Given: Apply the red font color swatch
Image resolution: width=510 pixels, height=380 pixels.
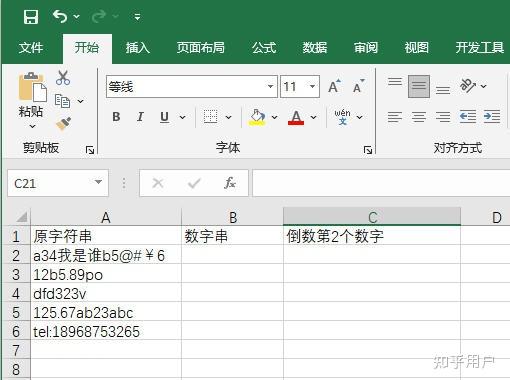Looking at the screenshot, I should [296, 118].
